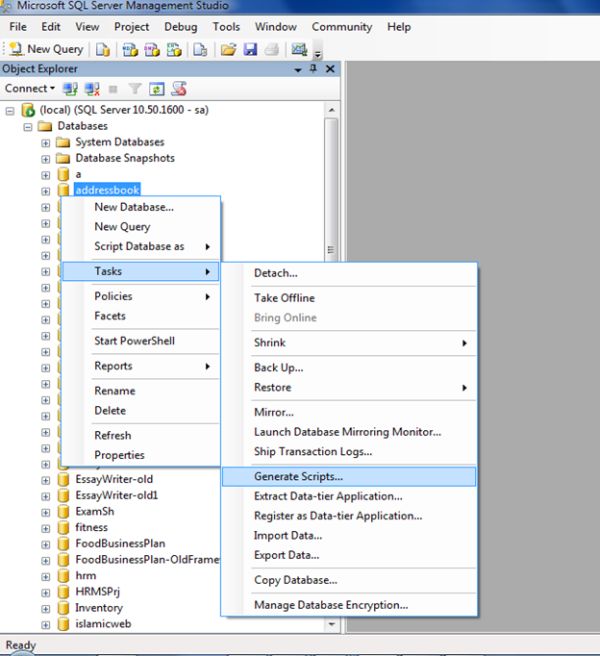This screenshot has height=656, width=600.
Task: Open the Script Database as submenu
Action: [x=140, y=246]
